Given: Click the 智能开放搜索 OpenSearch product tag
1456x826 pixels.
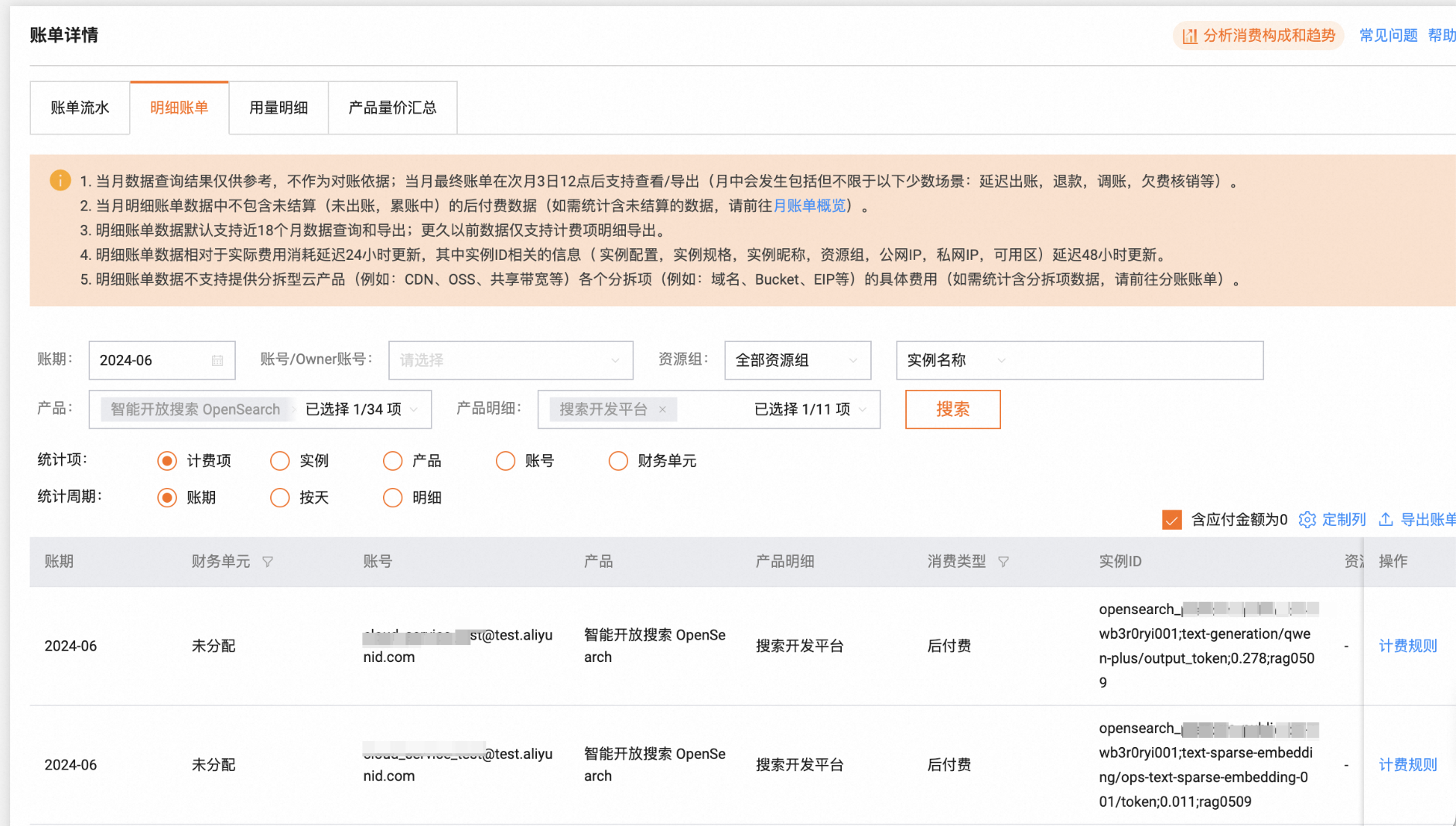Looking at the screenshot, I should 195,409.
